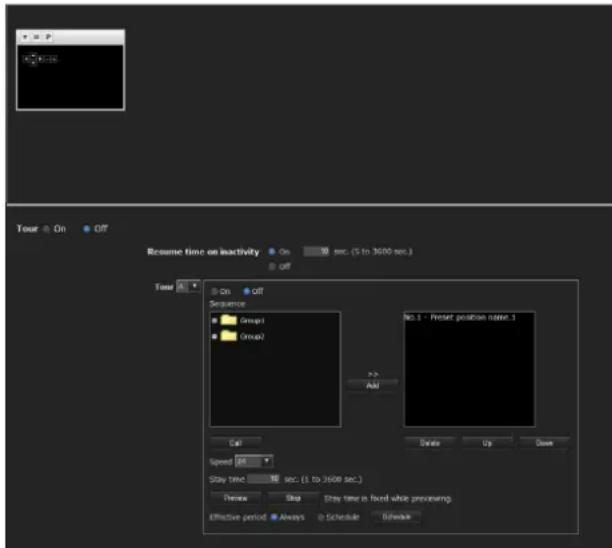Select Off radio inside Tour A panel

[247, 291]
